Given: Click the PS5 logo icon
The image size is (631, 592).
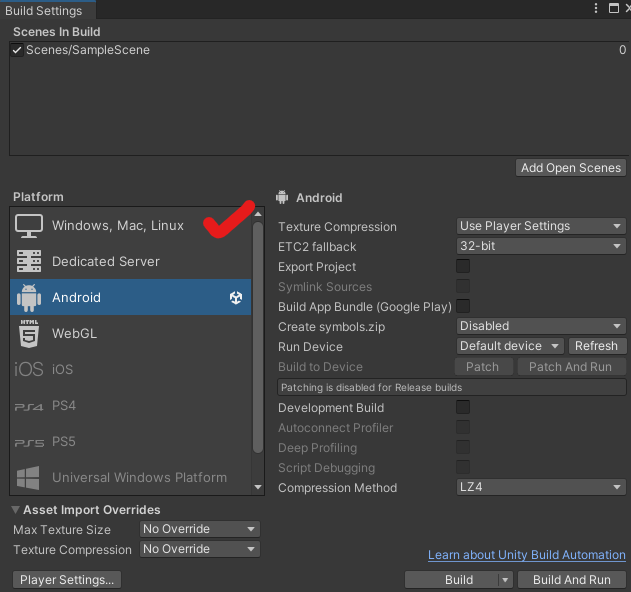Looking at the screenshot, I should pyautogui.click(x=29, y=443).
